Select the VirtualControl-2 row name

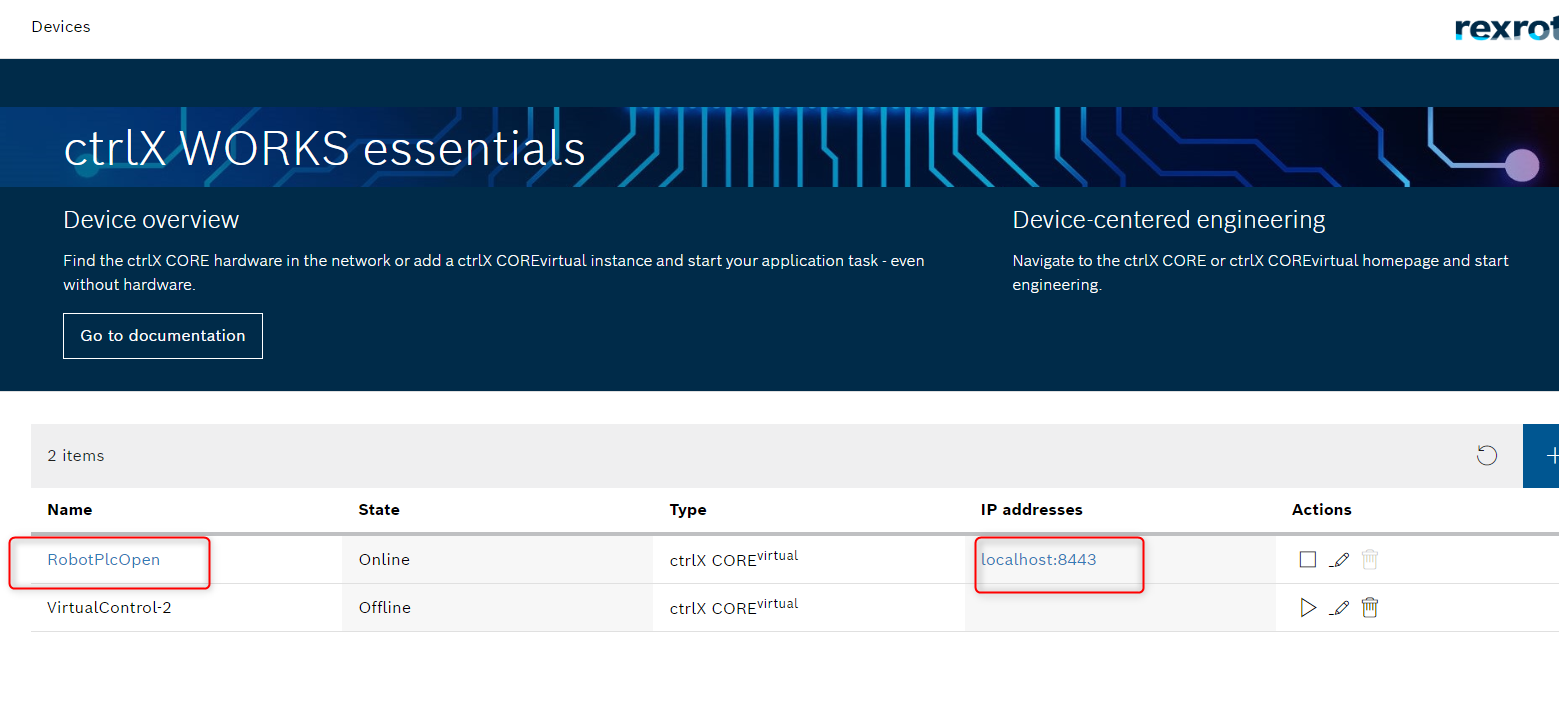tap(109, 608)
